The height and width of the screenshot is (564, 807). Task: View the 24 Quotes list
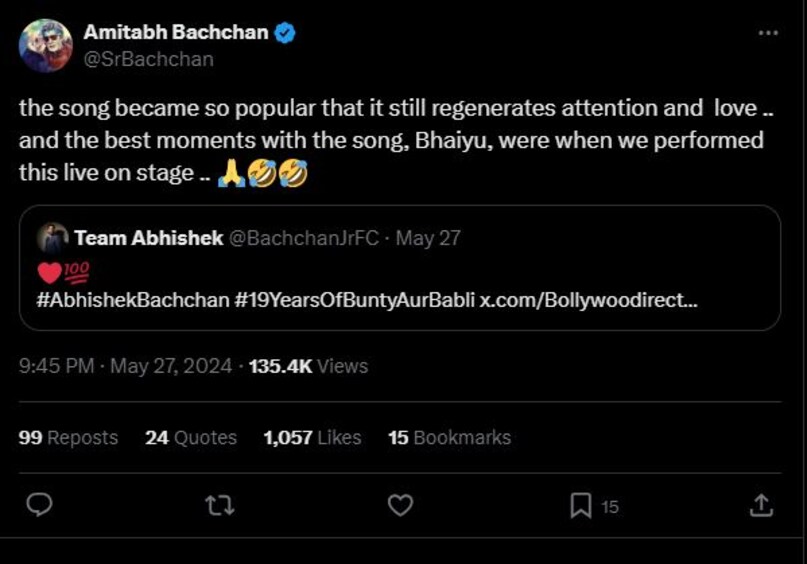(191, 437)
